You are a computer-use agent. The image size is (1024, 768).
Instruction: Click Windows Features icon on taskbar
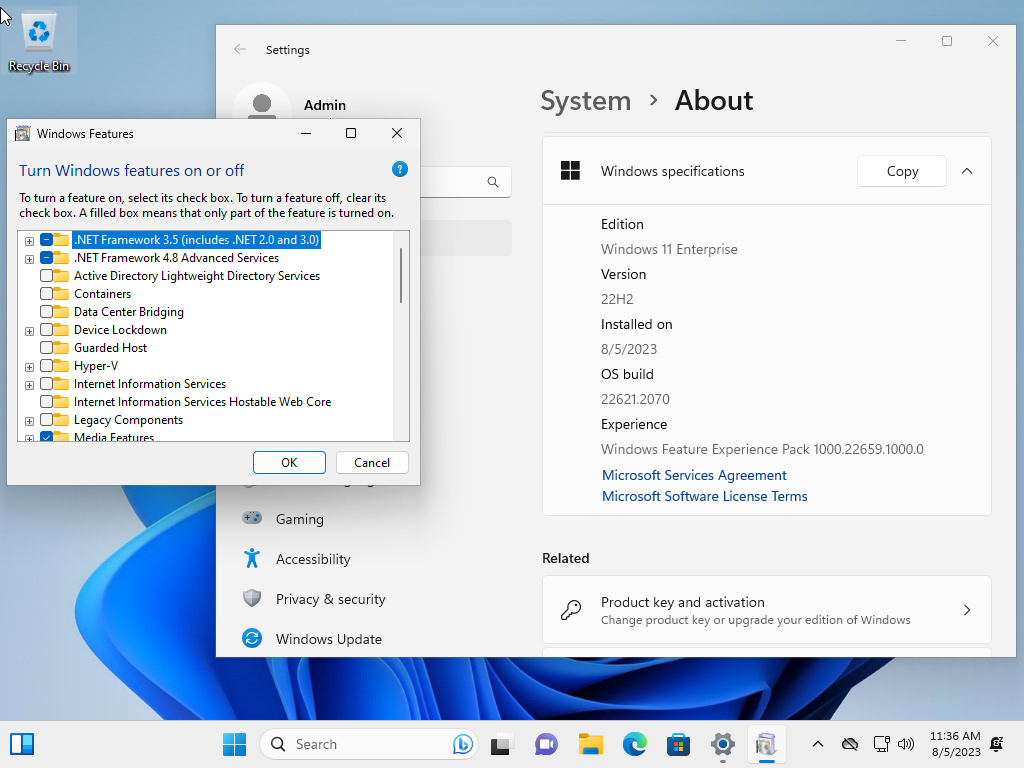767,744
